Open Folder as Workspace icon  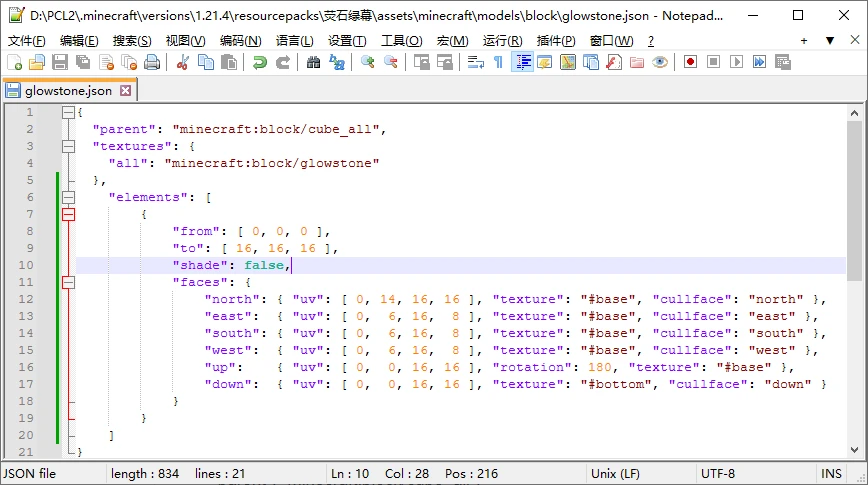pos(637,62)
